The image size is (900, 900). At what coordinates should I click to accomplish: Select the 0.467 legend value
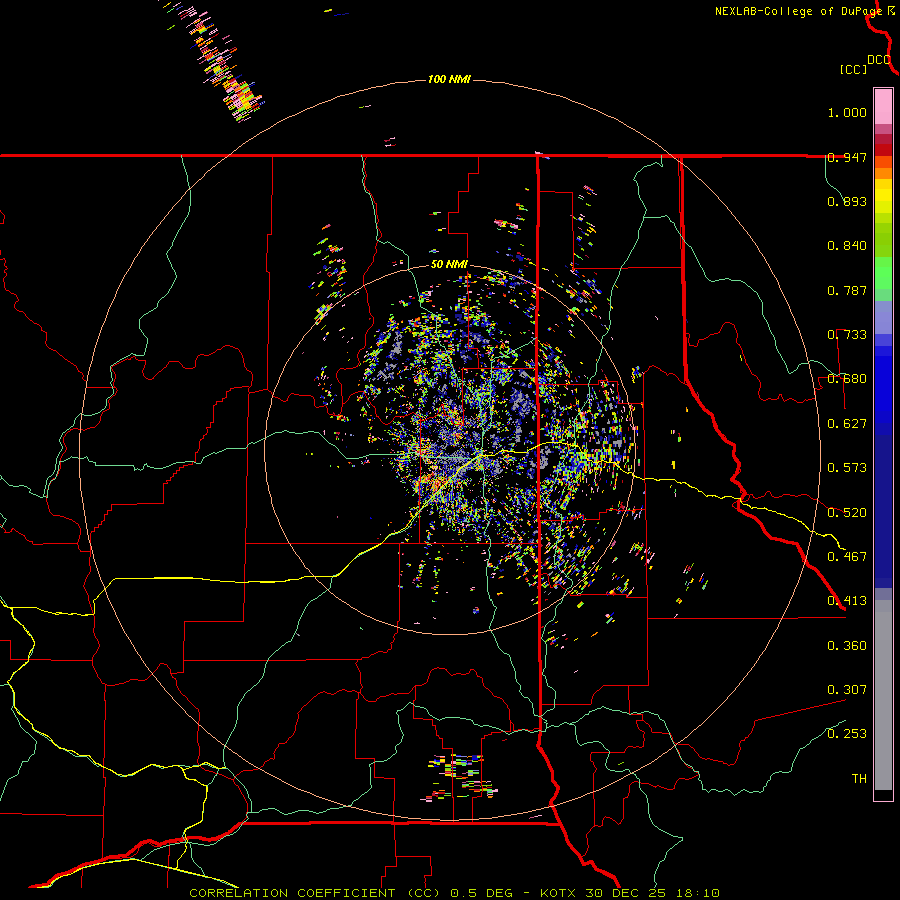847,556
